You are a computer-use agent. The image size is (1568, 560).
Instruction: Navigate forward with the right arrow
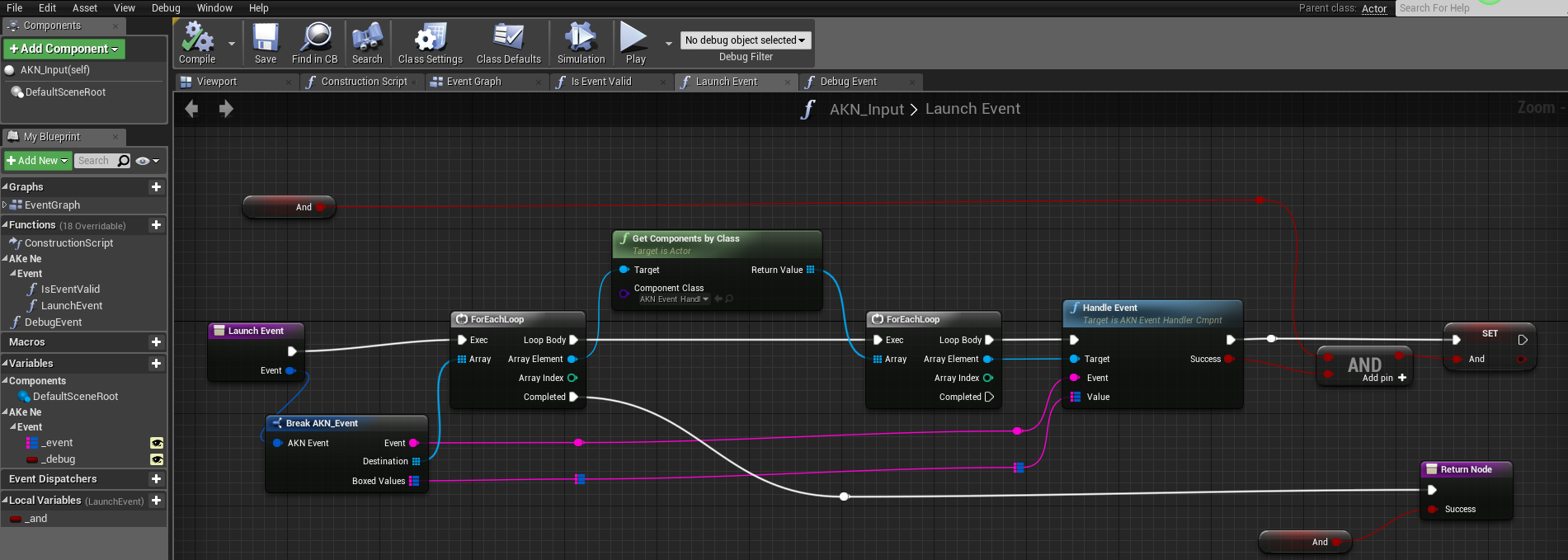click(x=226, y=109)
